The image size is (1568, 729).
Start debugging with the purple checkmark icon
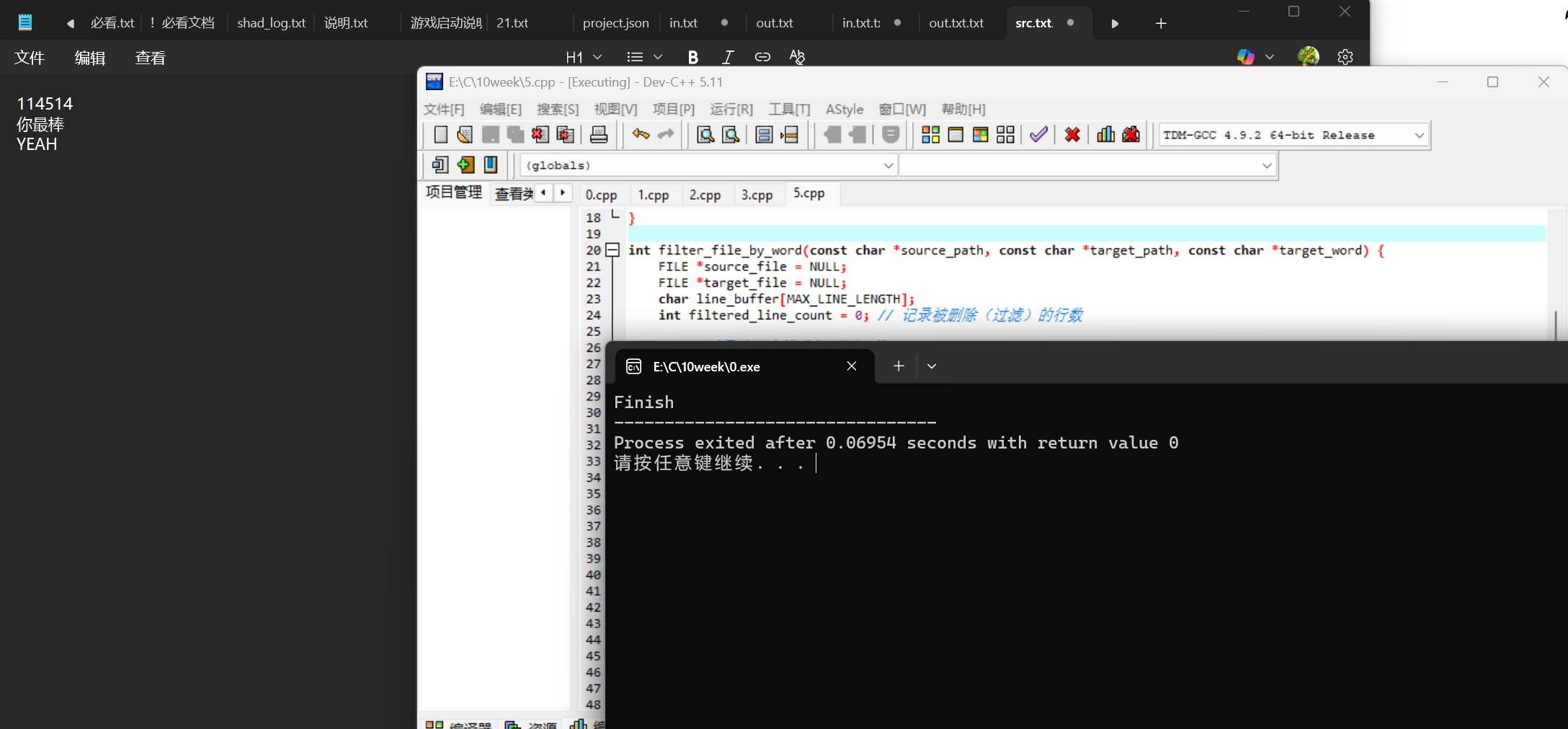pos(1038,135)
